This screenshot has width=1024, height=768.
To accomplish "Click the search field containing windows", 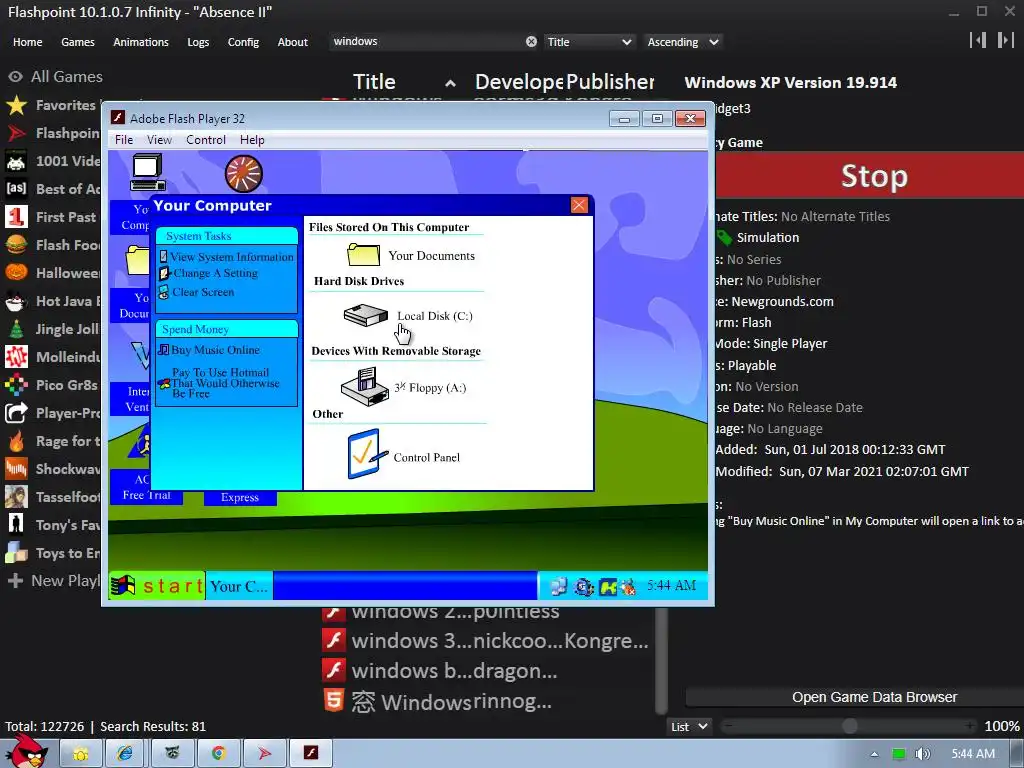I will (426, 42).
